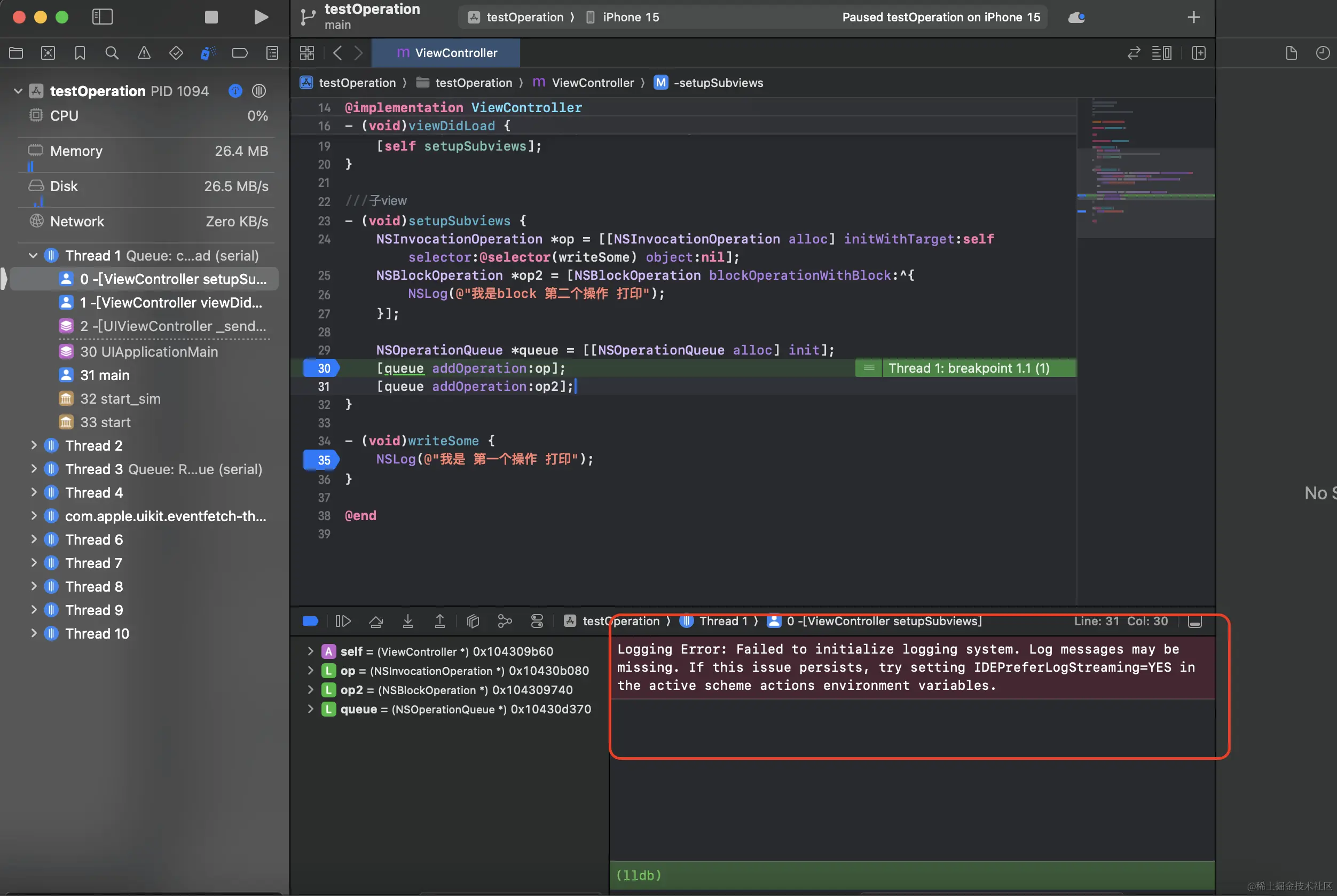Hide the debug area toggle

[1195, 622]
